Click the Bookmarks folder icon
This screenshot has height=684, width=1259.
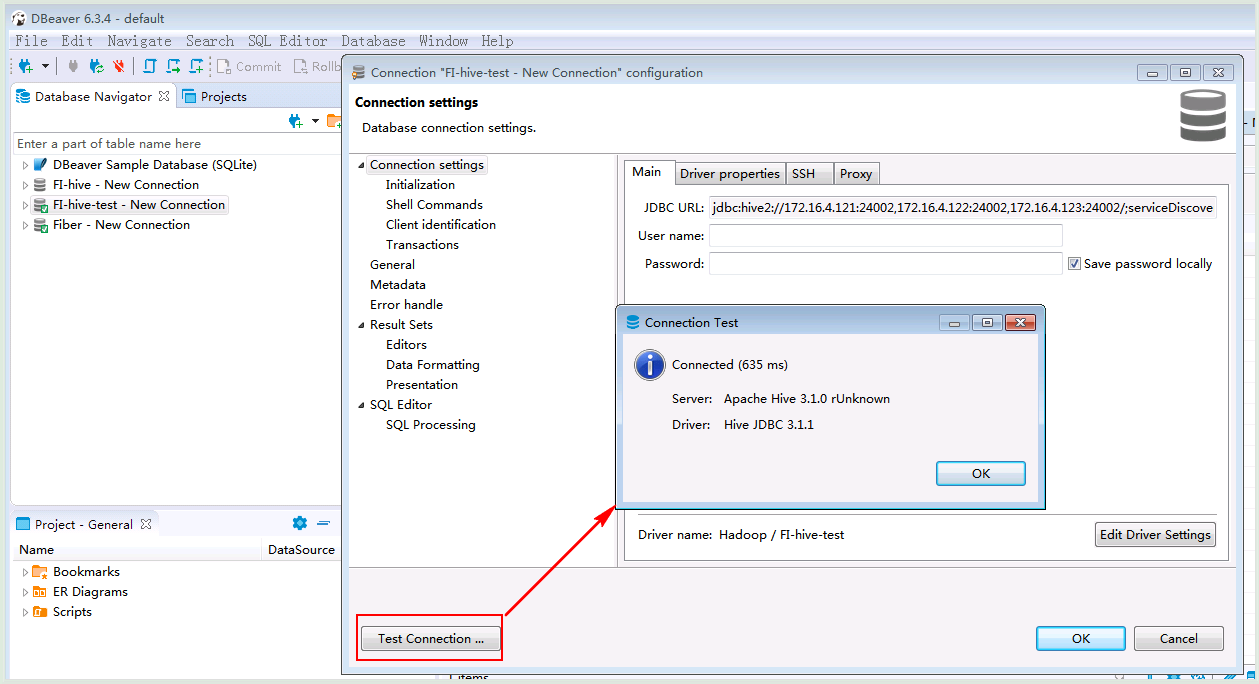40,572
